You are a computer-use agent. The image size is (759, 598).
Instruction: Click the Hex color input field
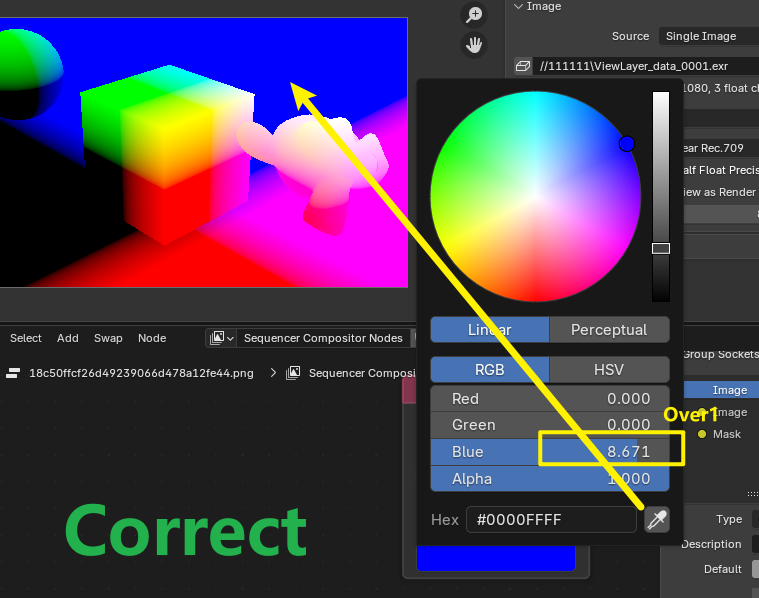click(551, 520)
